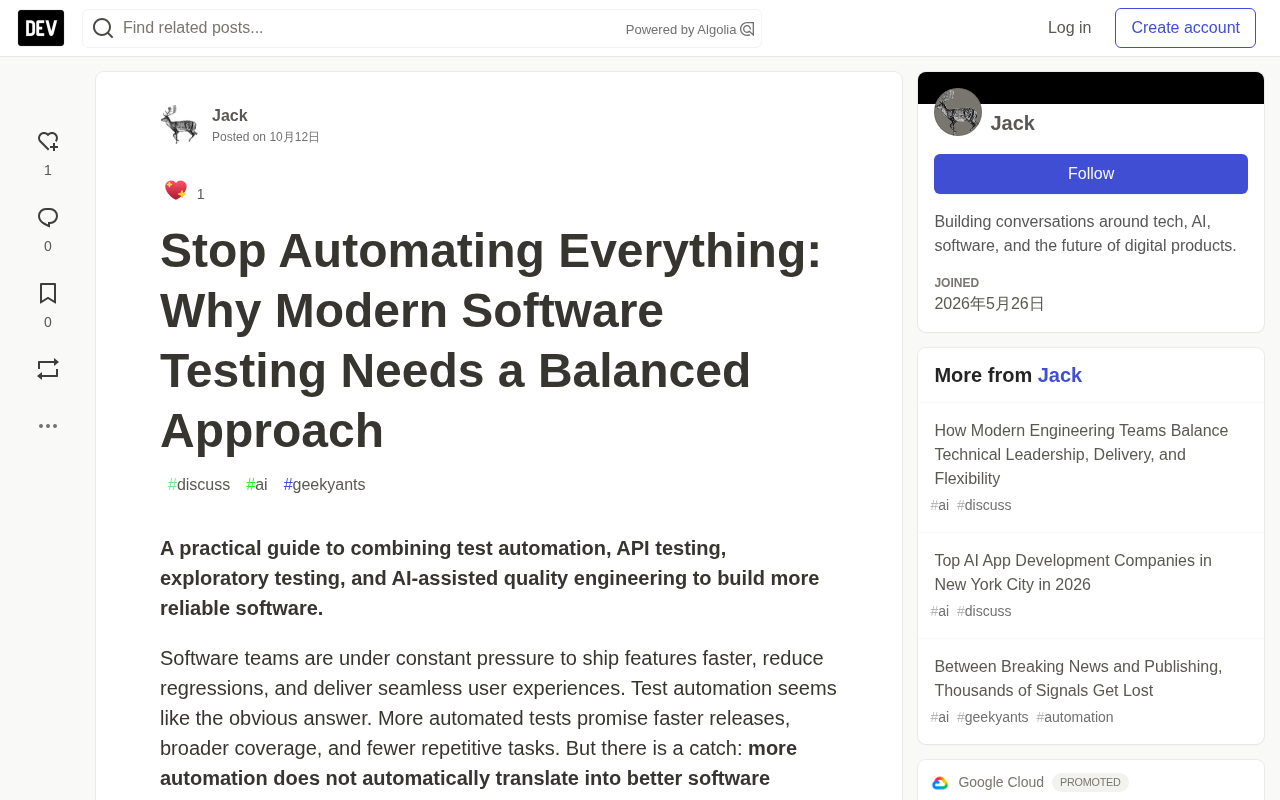Open author name Jack above the title
This screenshot has height=800, width=1280.
click(230, 115)
